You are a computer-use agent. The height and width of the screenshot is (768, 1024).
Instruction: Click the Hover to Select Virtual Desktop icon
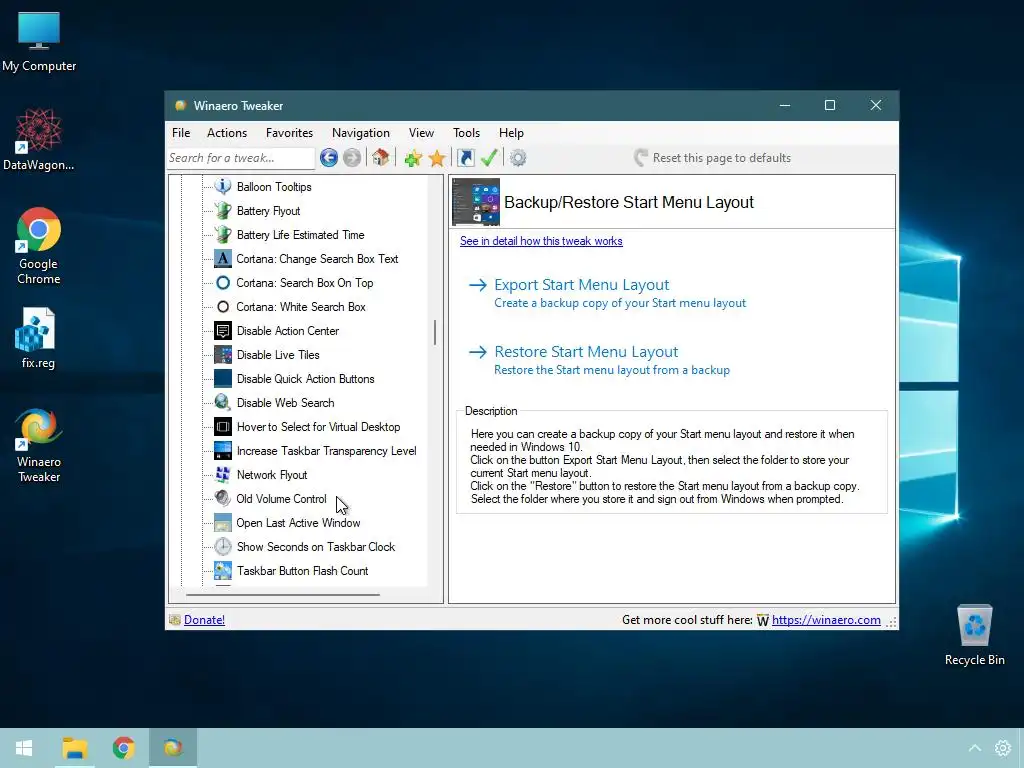coord(223,426)
